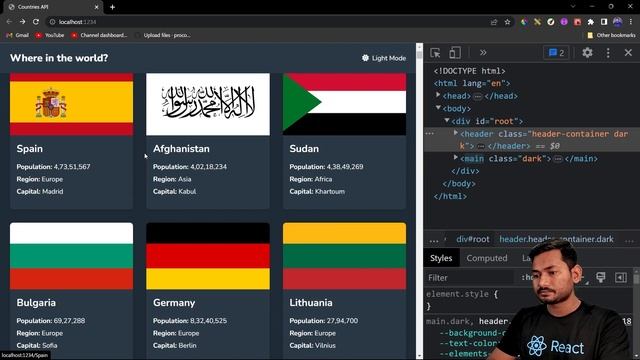Click the Bulgaria flag image
This screenshot has height=360, width=640.
click(71, 256)
